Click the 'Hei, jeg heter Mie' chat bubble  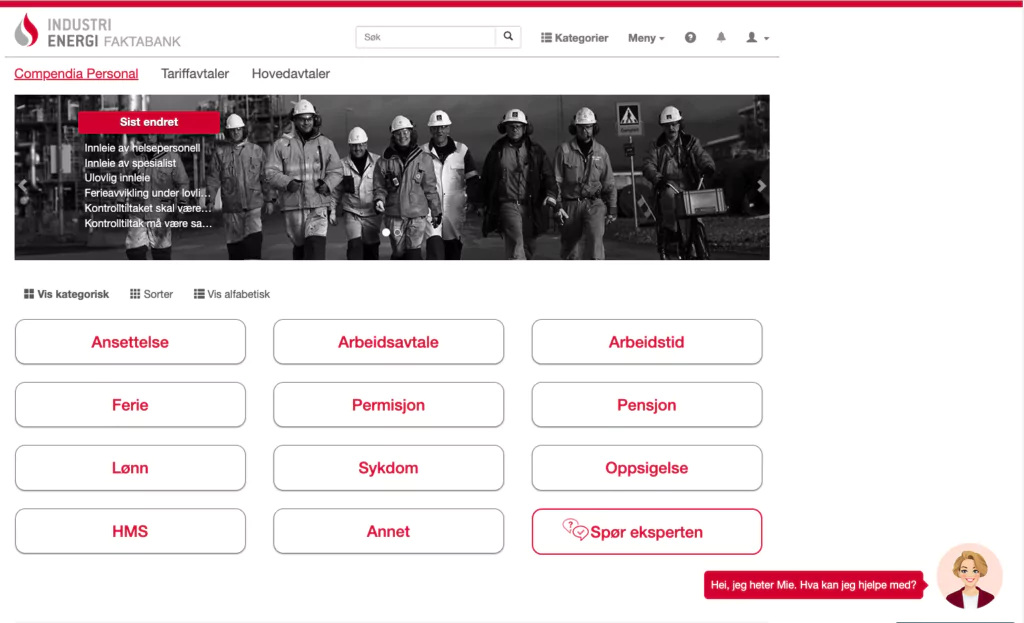[814, 585]
